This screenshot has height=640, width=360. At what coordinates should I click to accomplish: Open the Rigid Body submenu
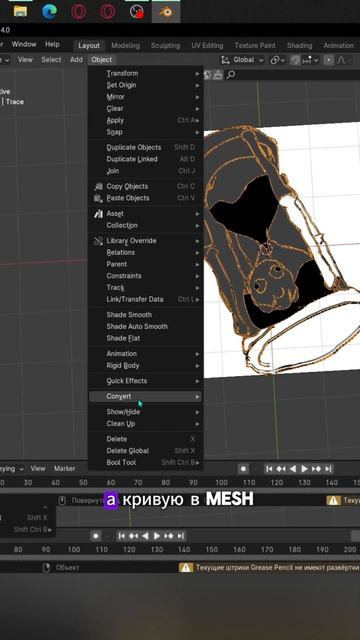[x=145, y=365]
